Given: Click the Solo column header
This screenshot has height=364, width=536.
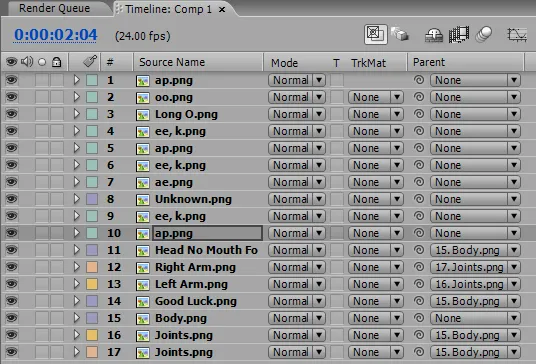Looking at the screenshot, I should (42, 62).
